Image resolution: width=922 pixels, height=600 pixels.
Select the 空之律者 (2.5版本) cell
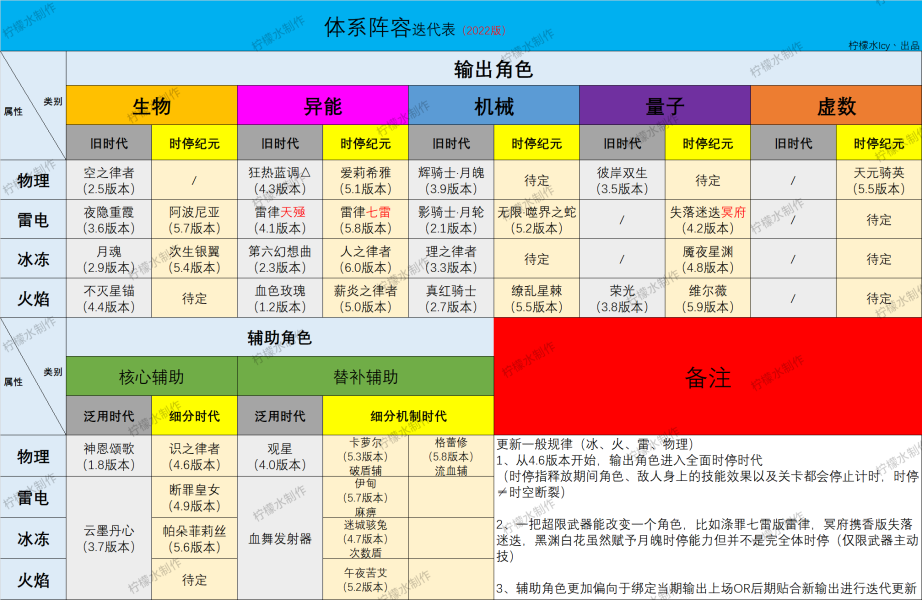point(109,180)
